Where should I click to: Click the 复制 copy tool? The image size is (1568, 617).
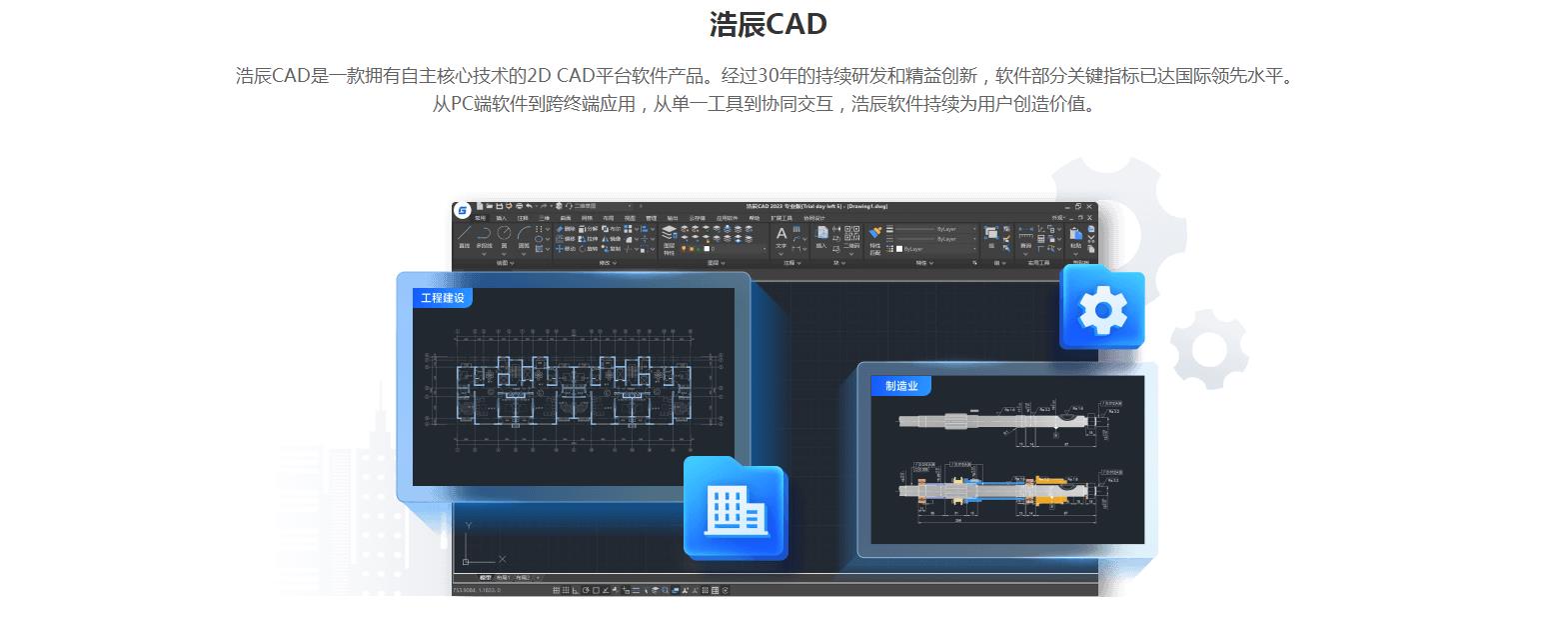coord(611,249)
